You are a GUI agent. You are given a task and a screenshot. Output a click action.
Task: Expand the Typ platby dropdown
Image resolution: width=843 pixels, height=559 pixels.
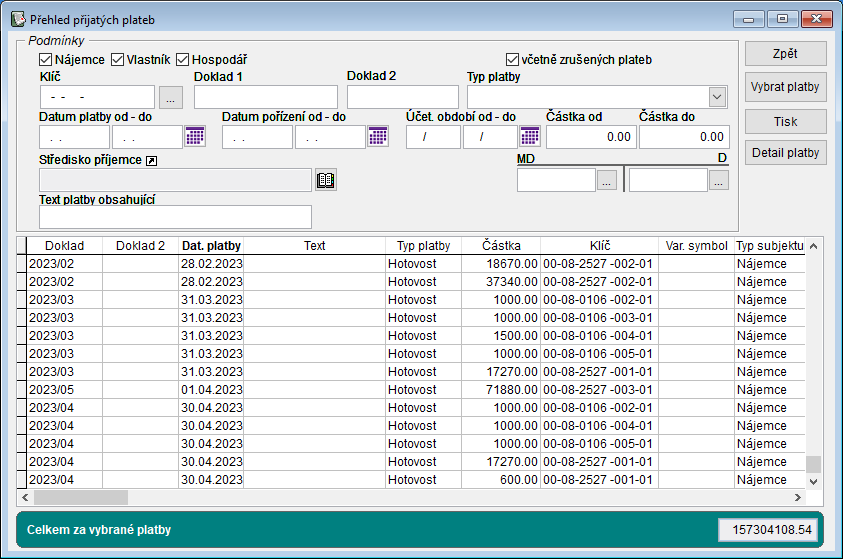pyautogui.click(x=717, y=97)
